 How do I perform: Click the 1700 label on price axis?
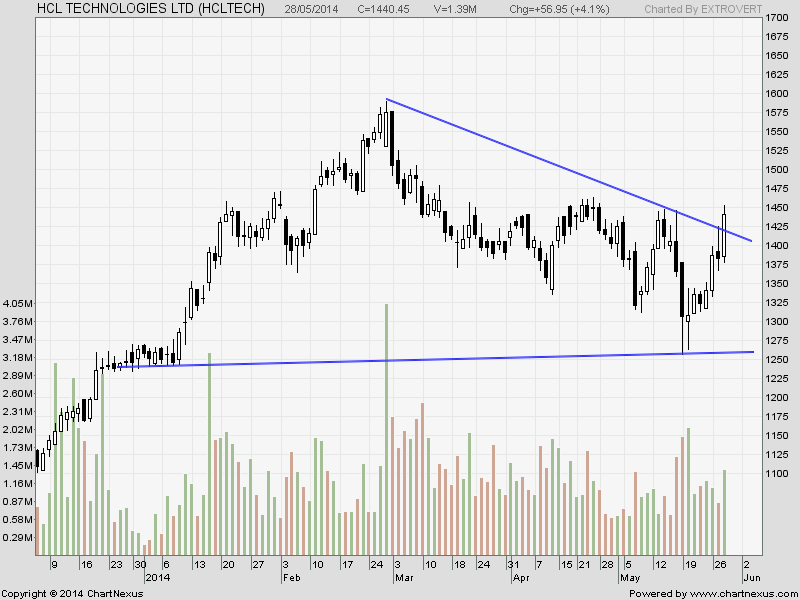(774, 18)
